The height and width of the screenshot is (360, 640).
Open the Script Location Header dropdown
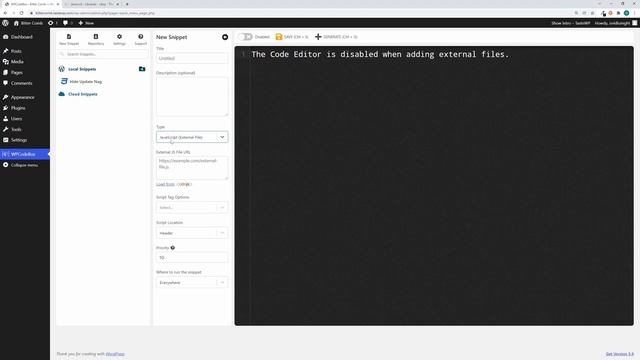pyautogui.click(x=192, y=233)
